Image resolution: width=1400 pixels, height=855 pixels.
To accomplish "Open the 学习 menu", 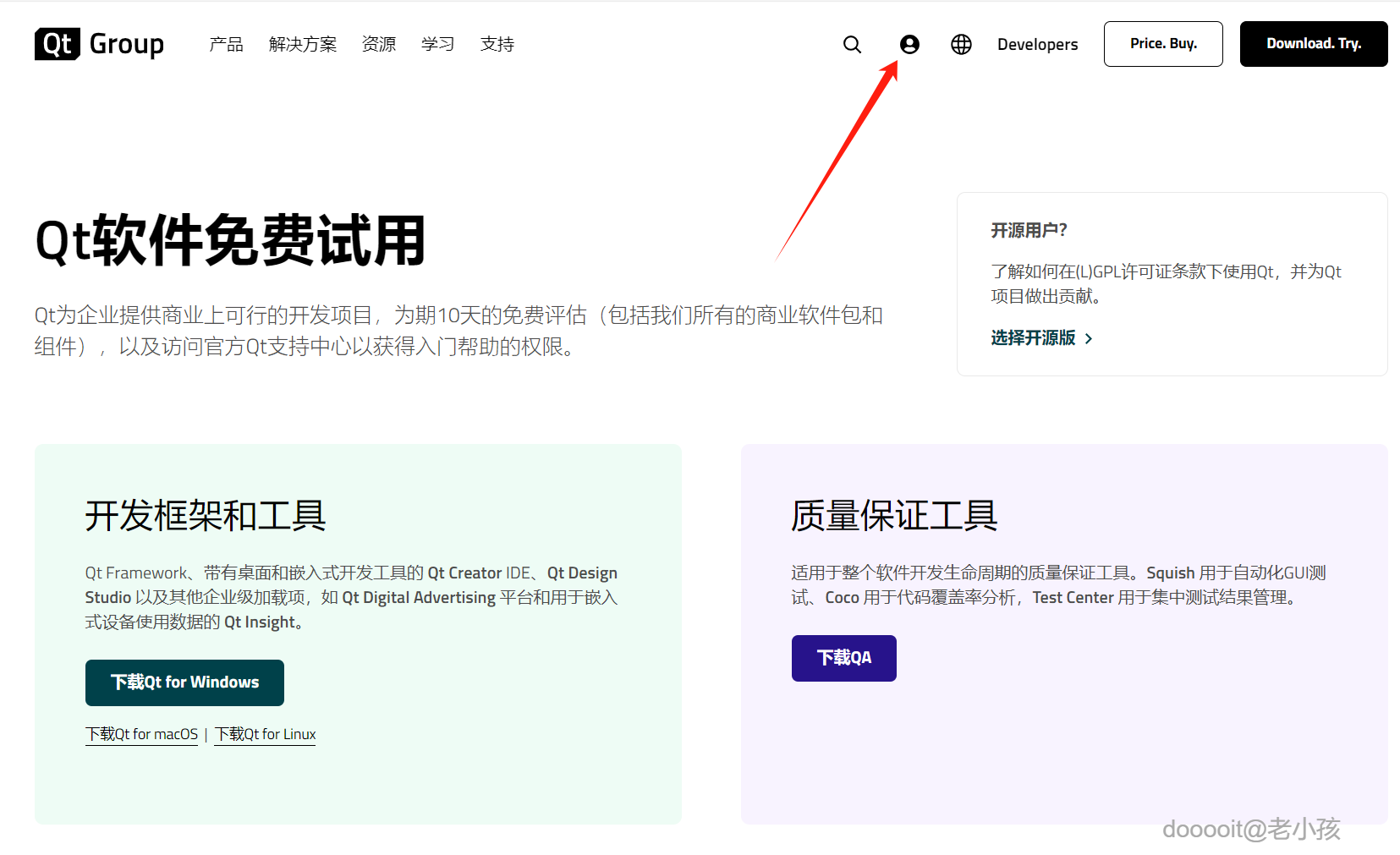I will pos(437,44).
